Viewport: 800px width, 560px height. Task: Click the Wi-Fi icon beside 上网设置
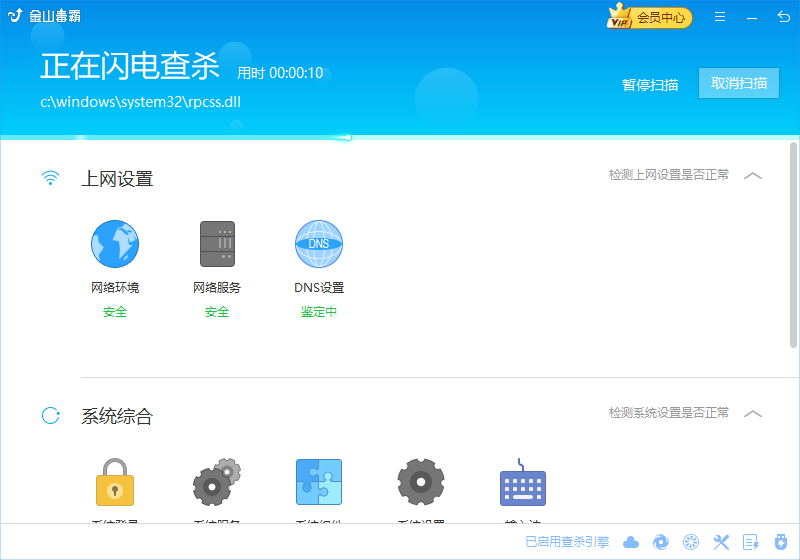(50, 178)
